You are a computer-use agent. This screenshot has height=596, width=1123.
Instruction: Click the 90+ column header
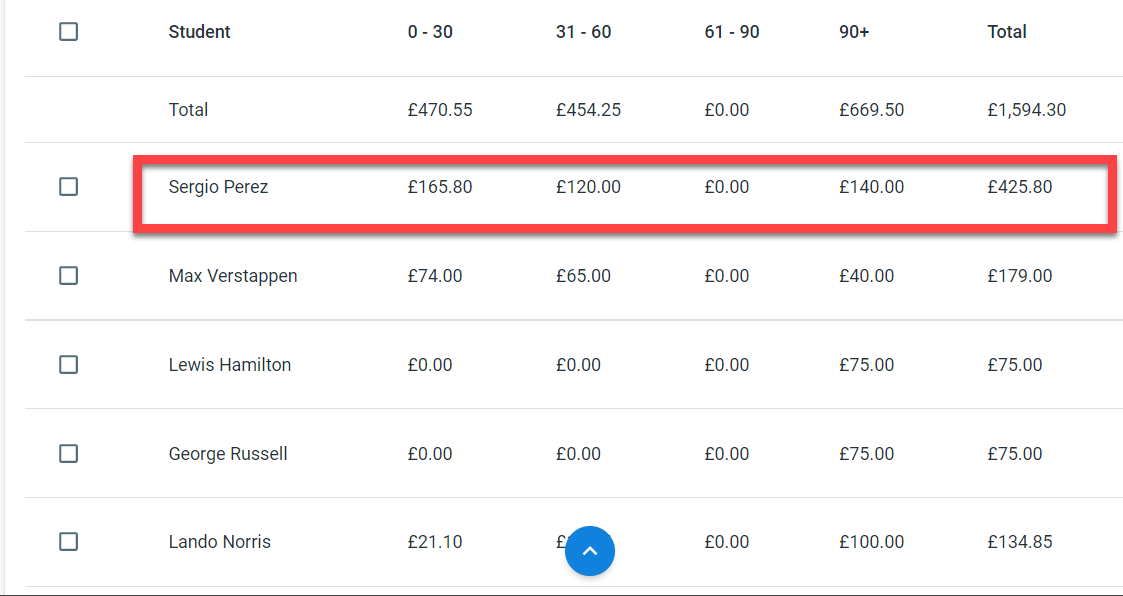(x=854, y=32)
